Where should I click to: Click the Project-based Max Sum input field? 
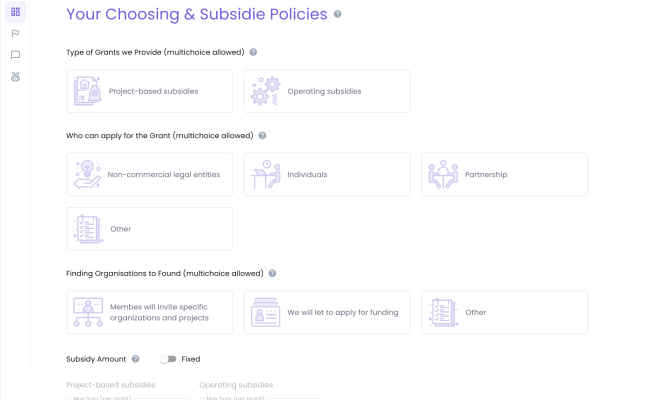pos(127,398)
